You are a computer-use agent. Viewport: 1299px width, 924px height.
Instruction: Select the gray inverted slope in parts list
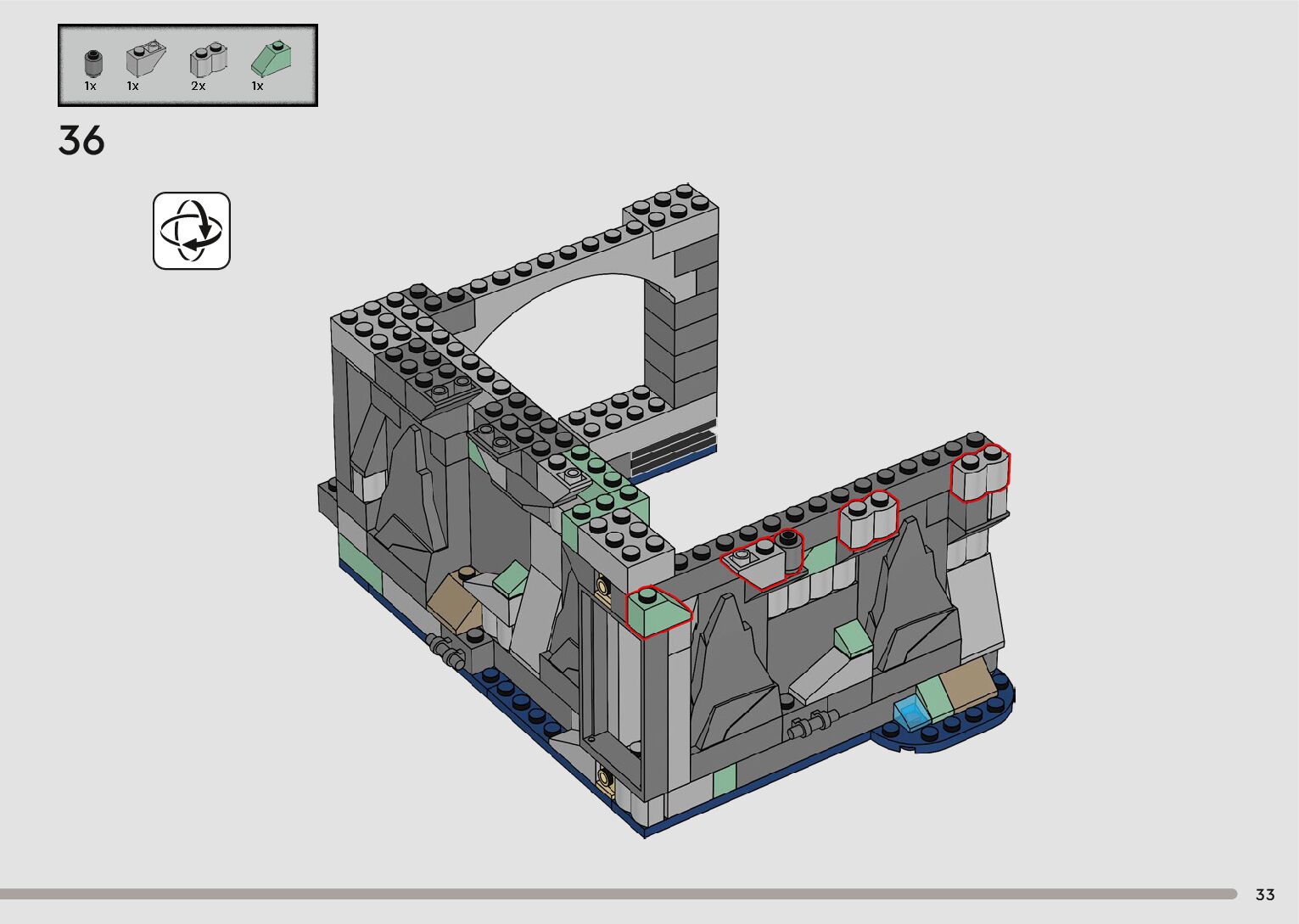[145, 59]
